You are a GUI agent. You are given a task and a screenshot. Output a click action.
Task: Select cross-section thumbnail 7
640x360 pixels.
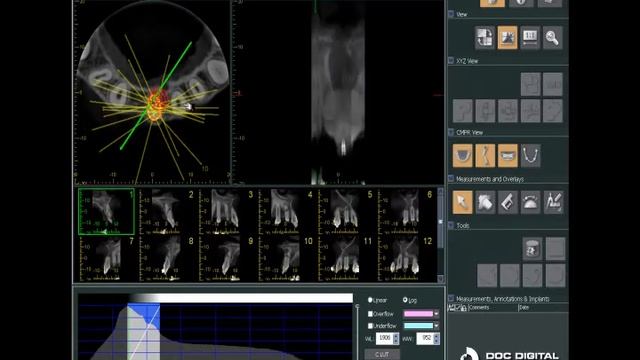tap(107, 259)
